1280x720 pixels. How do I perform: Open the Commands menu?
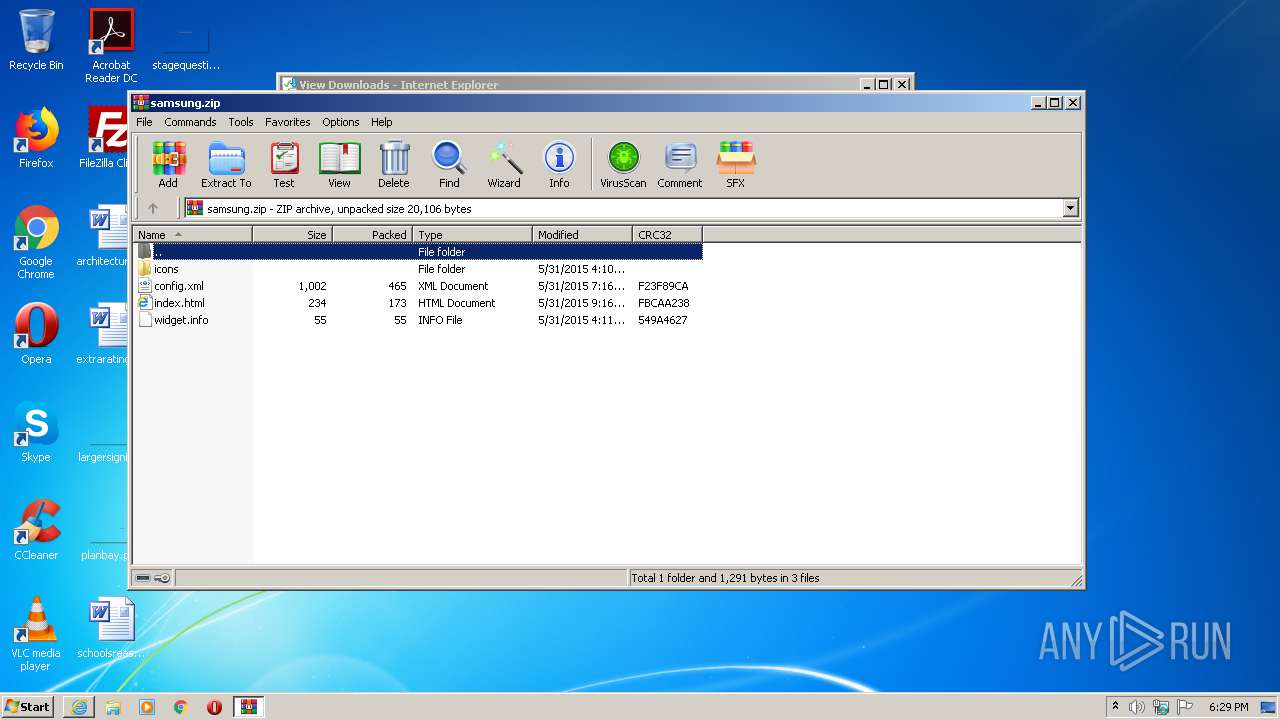point(190,122)
